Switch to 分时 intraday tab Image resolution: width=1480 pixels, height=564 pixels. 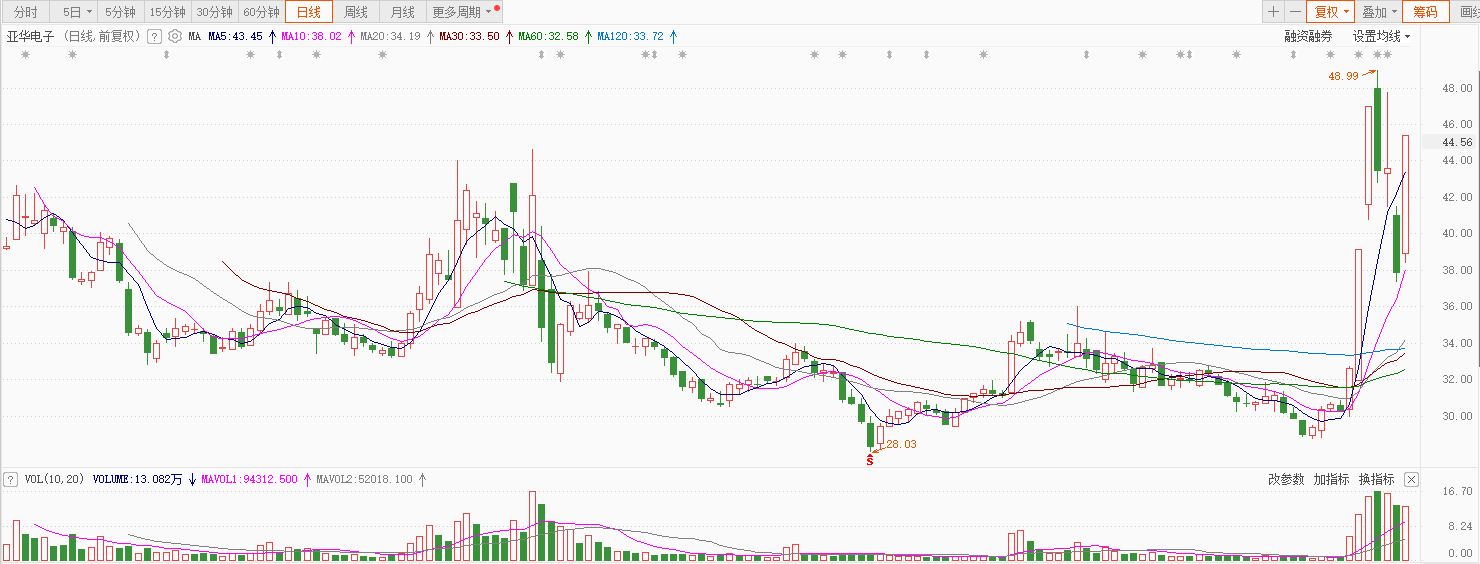tap(26, 12)
